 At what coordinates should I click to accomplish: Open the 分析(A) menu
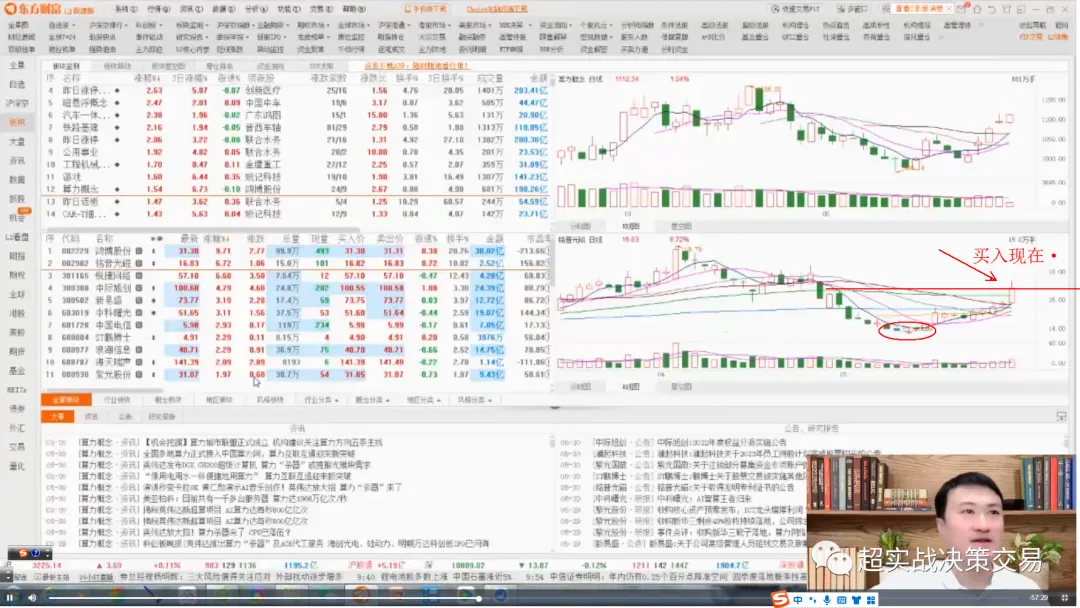click(256, 9)
